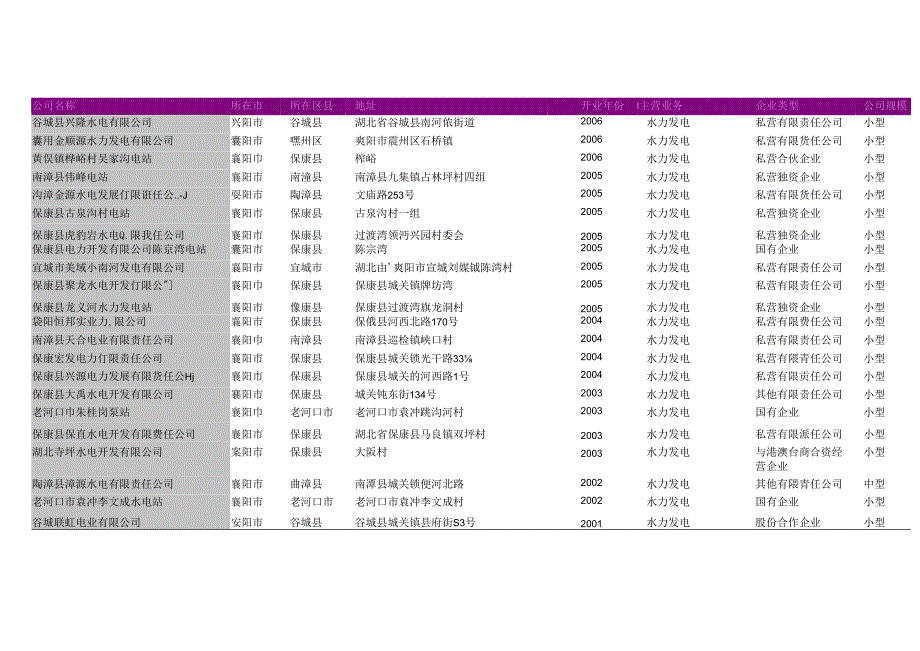
Task: Click opening year 2001
Action: click(591, 523)
